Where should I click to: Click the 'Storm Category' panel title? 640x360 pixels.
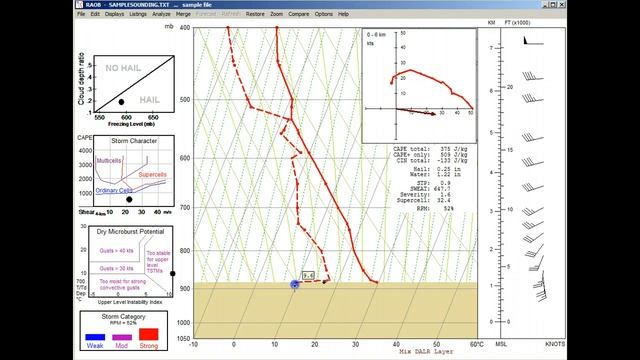click(123, 317)
